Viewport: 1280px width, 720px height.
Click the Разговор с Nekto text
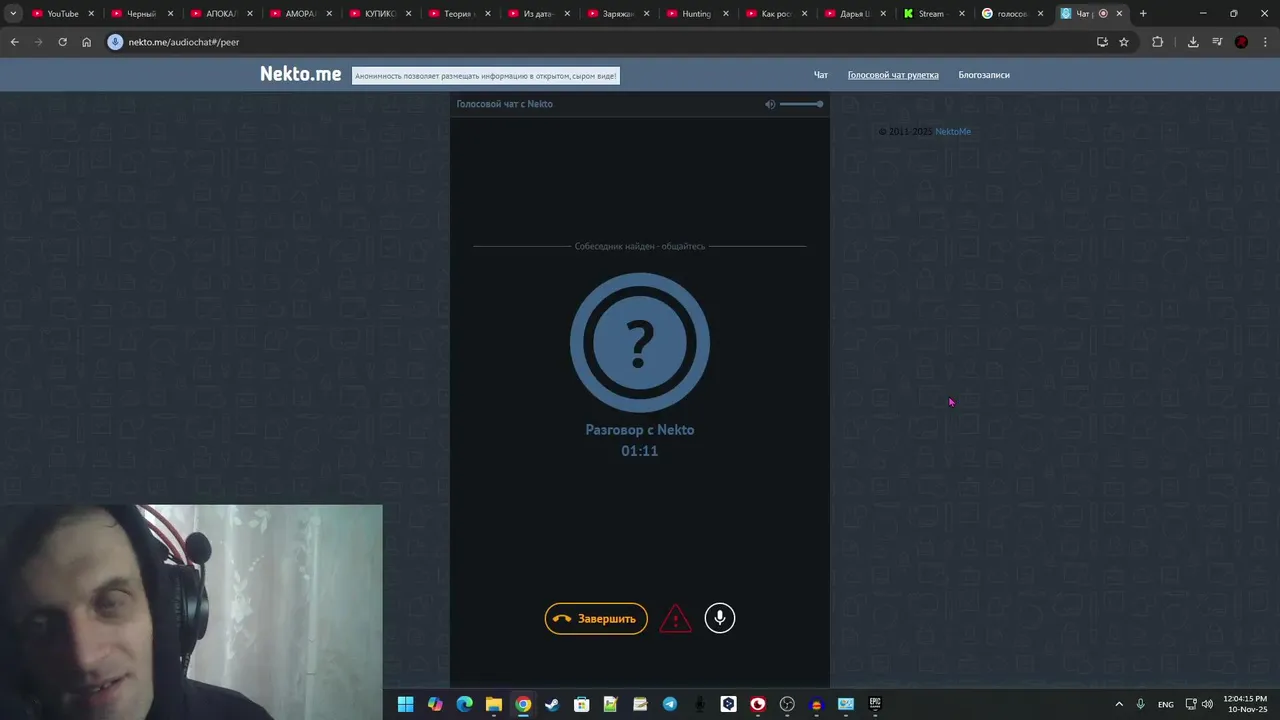pyautogui.click(x=640, y=430)
